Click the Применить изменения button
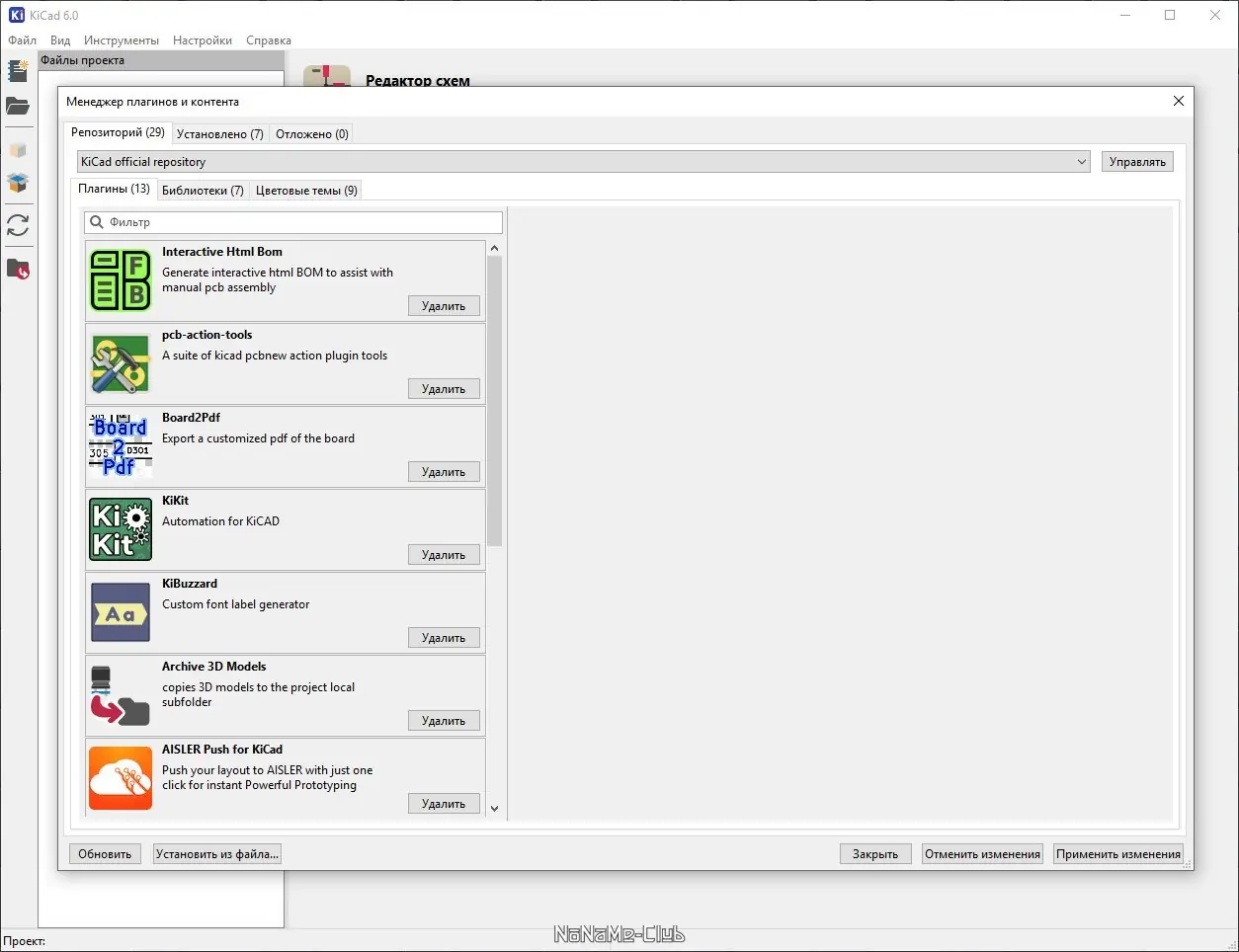Viewport: 1239px width, 952px height. click(x=1117, y=854)
